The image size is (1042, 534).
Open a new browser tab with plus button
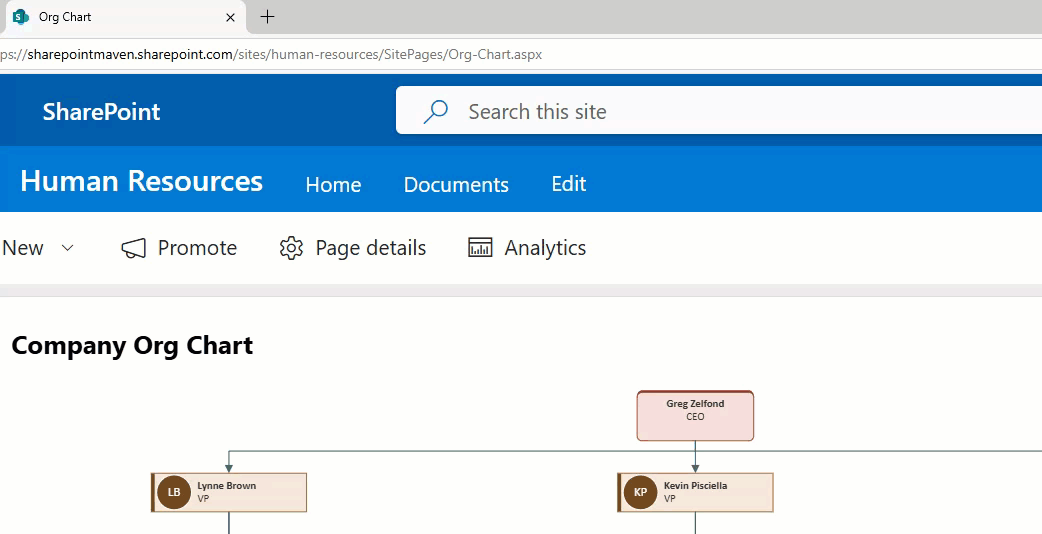[x=267, y=17]
